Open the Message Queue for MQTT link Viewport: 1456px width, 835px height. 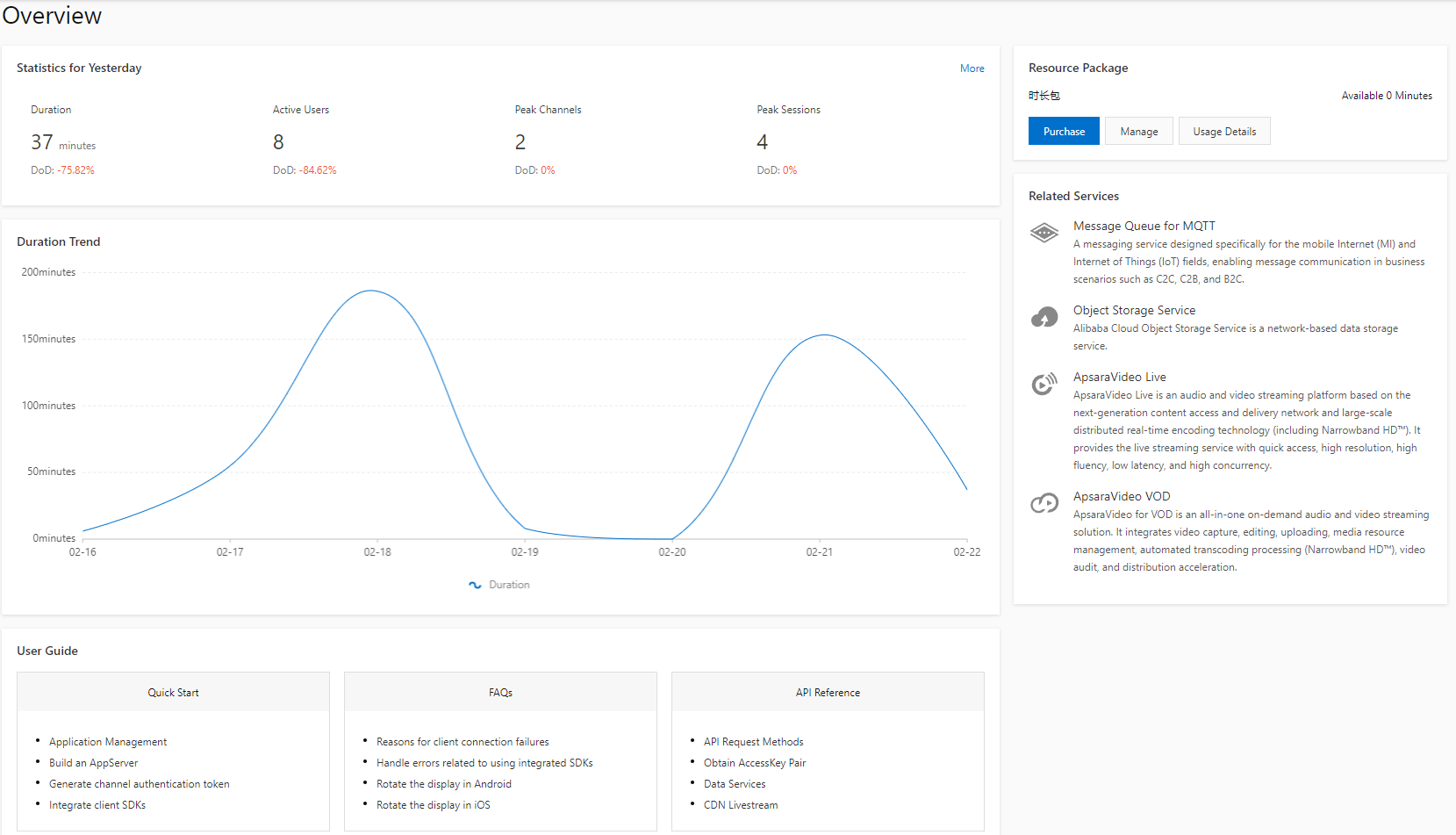1144,226
